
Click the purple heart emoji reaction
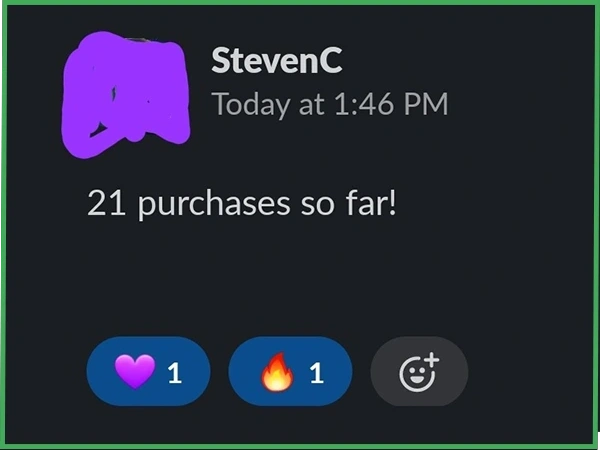point(135,371)
